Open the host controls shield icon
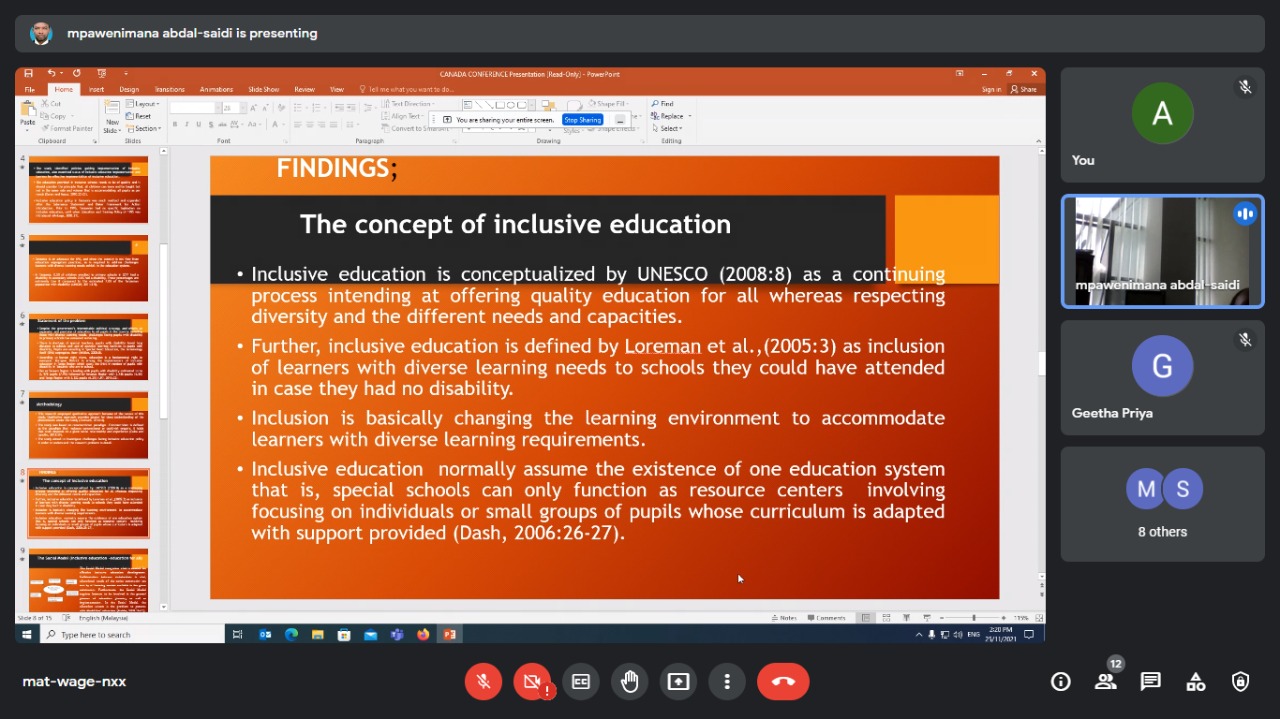The image size is (1280, 719). [x=1241, y=682]
